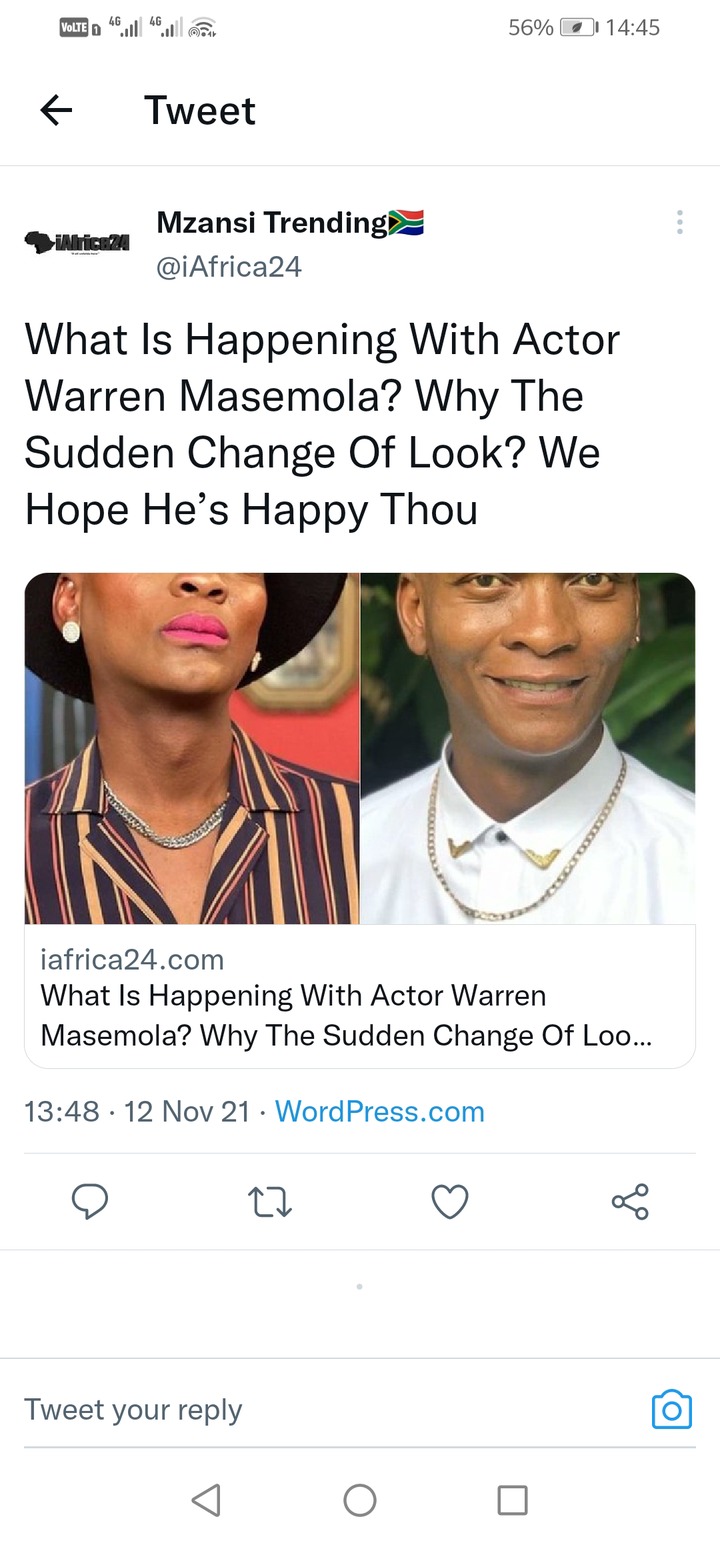Open the three-dot tweet options menu

680,222
